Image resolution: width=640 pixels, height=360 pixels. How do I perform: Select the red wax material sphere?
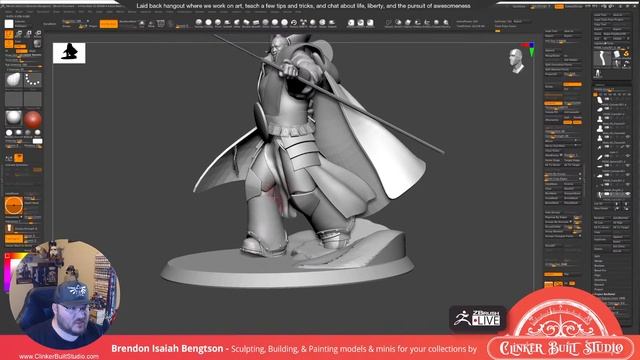pyautogui.click(x=33, y=119)
